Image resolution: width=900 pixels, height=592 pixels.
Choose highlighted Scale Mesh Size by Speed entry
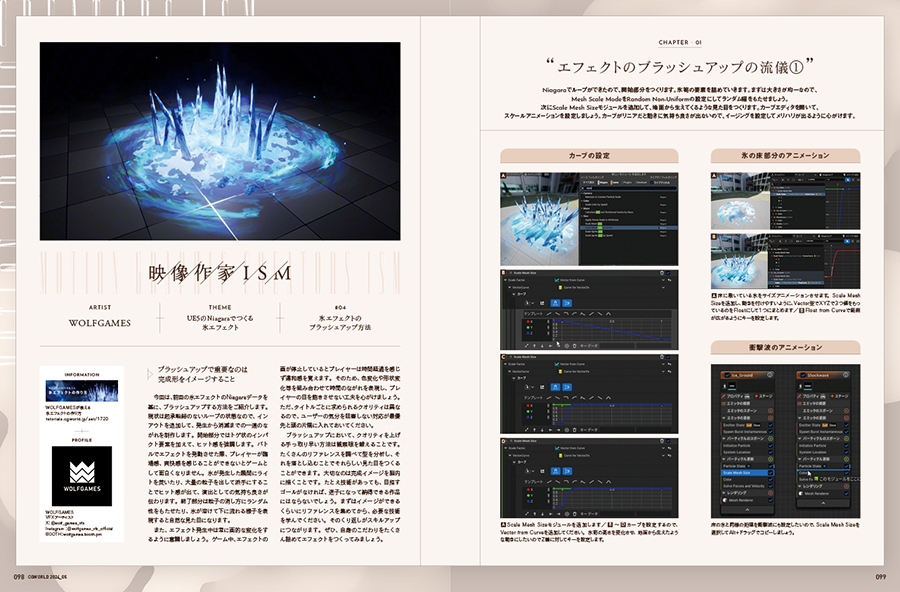[x=629, y=228]
